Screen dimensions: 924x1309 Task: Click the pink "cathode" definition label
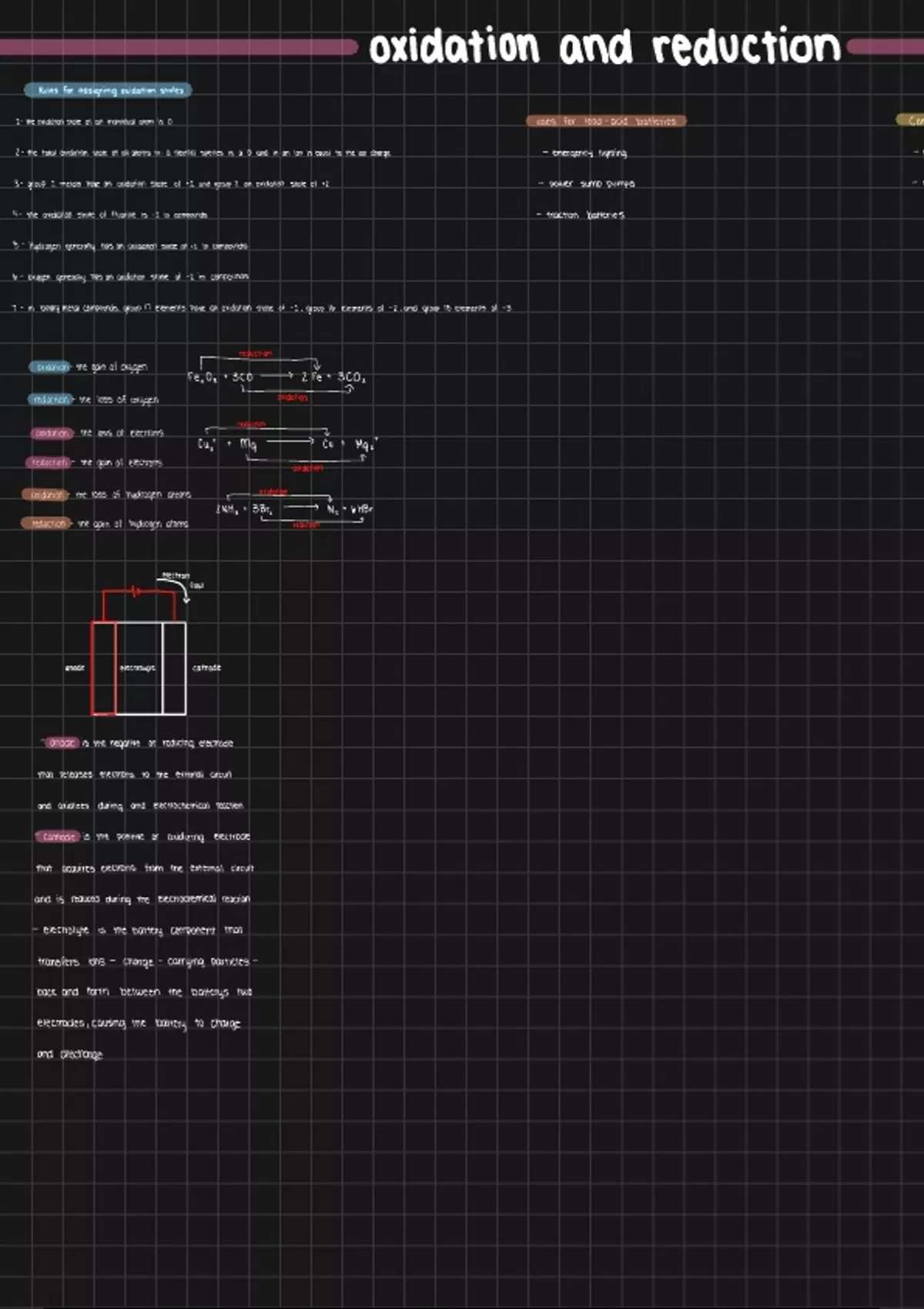59,837
